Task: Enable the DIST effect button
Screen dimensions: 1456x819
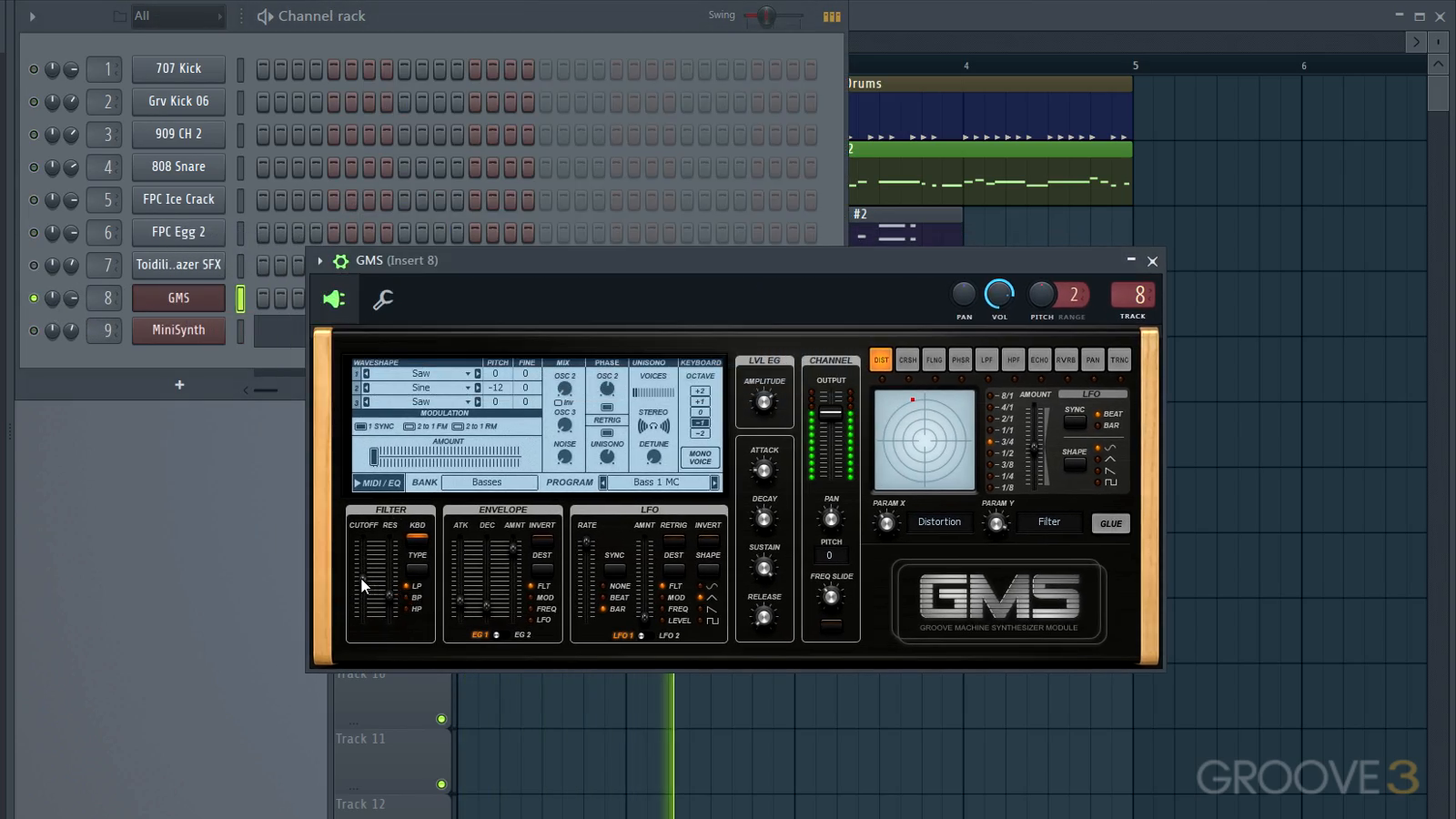Action: [881, 360]
